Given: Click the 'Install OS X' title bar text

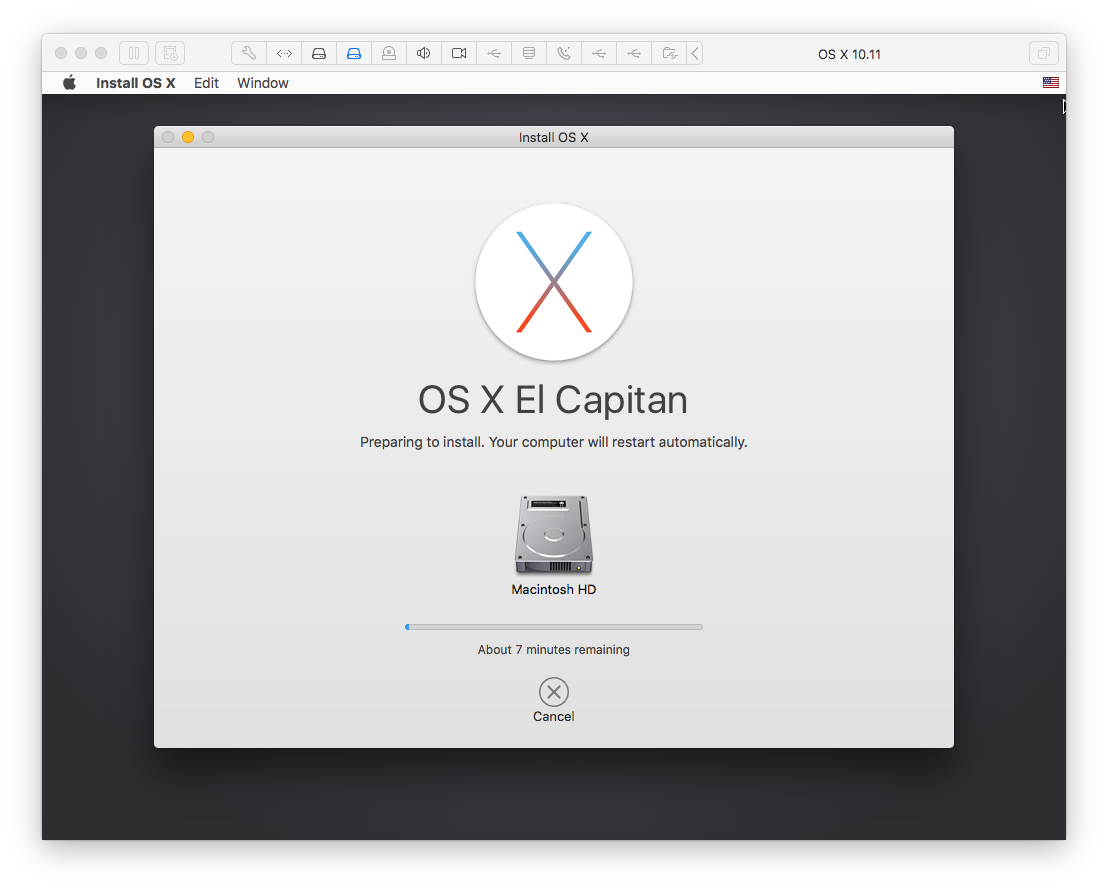Looking at the screenshot, I should [x=554, y=137].
